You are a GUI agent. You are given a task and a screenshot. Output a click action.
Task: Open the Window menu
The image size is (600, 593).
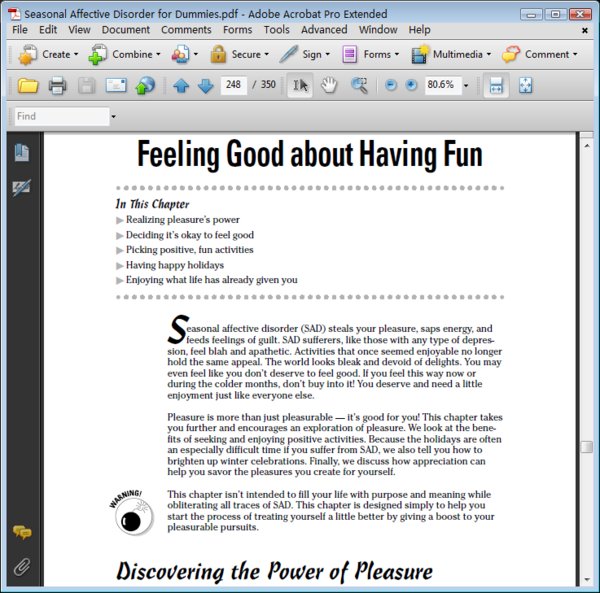point(378,29)
